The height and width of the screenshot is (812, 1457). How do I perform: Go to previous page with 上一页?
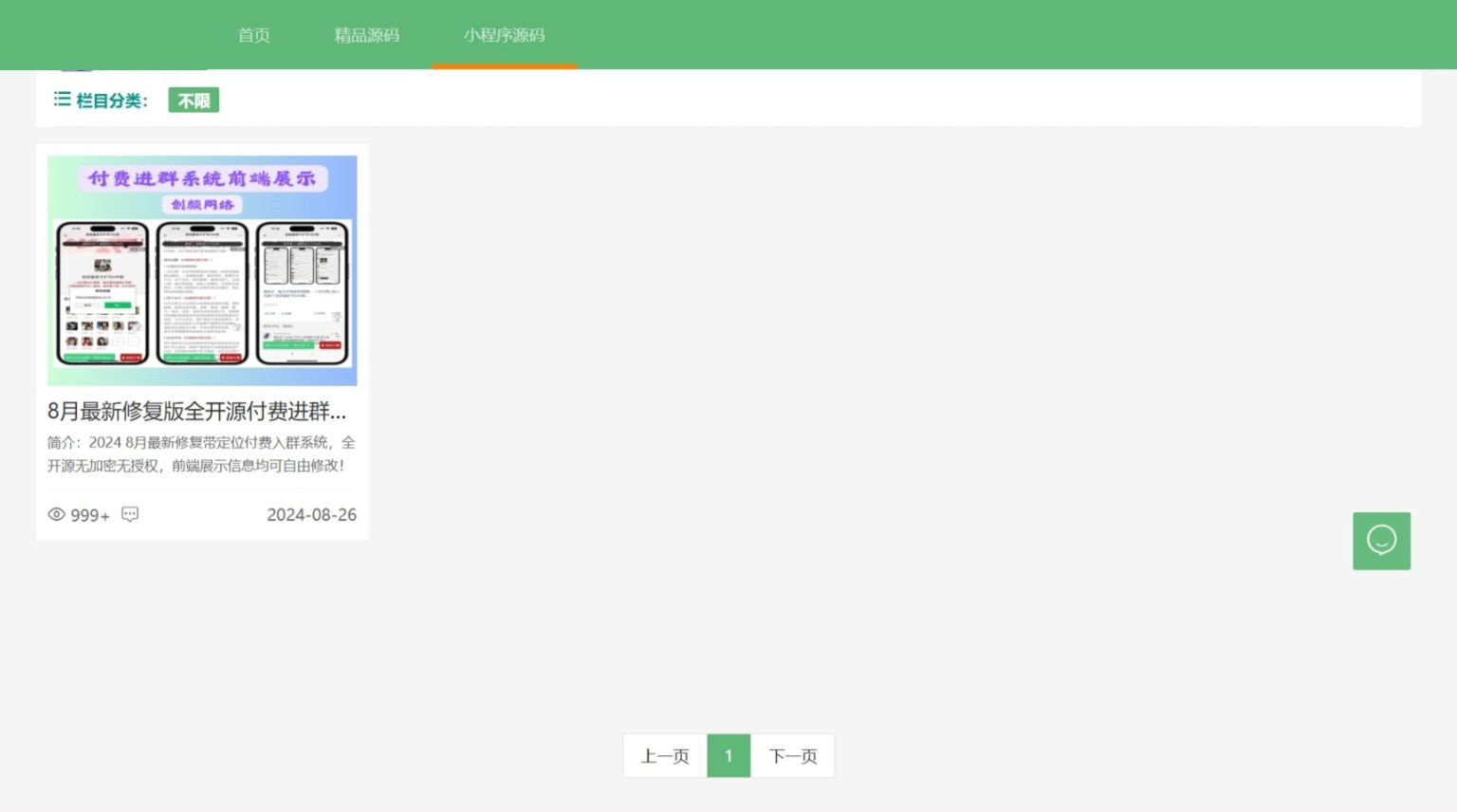point(664,756)
